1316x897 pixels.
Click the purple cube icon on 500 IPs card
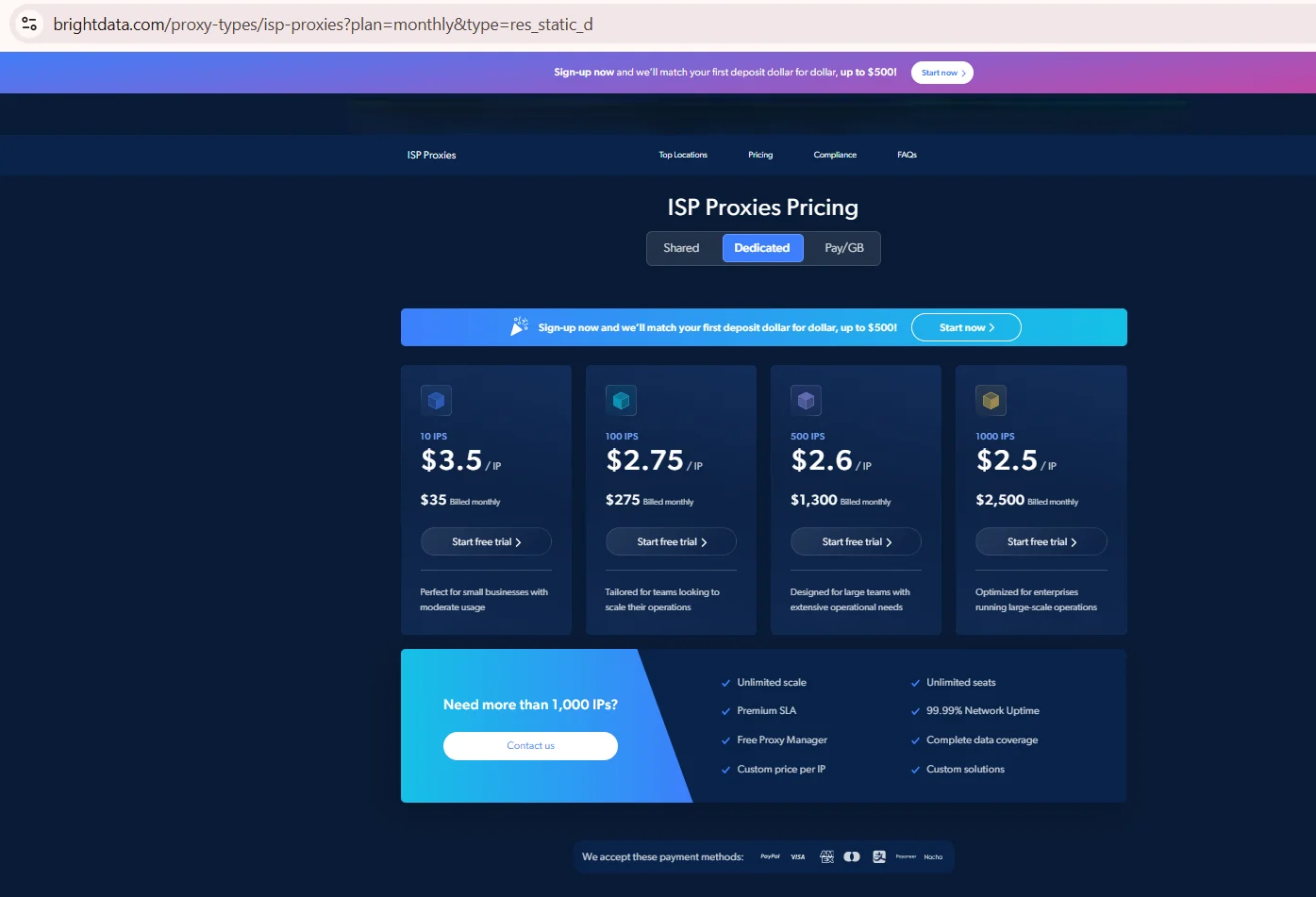[806, 401]
